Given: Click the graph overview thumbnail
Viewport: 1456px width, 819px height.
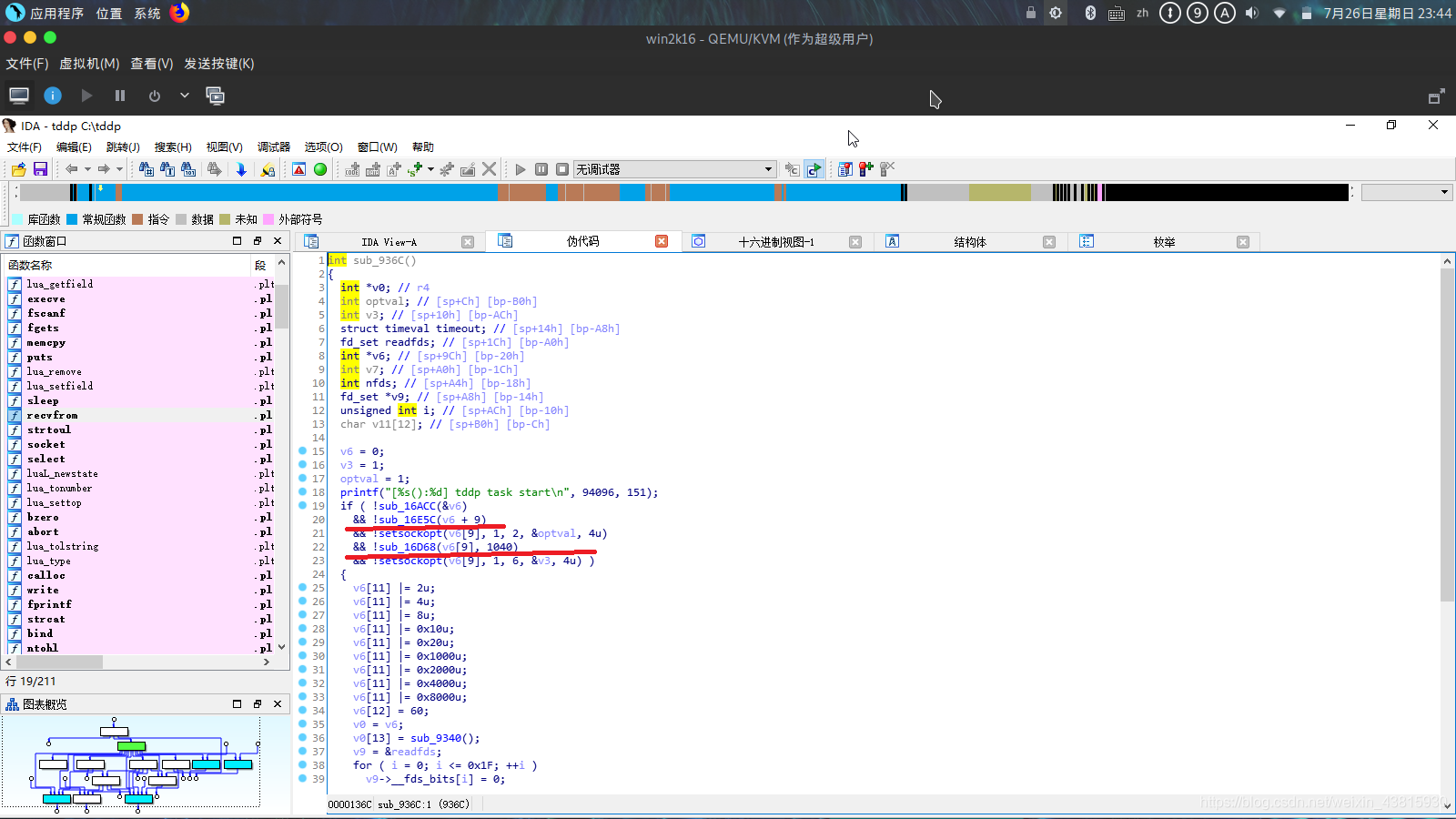Looking at the screenshot, I should (x=146, y=763).
